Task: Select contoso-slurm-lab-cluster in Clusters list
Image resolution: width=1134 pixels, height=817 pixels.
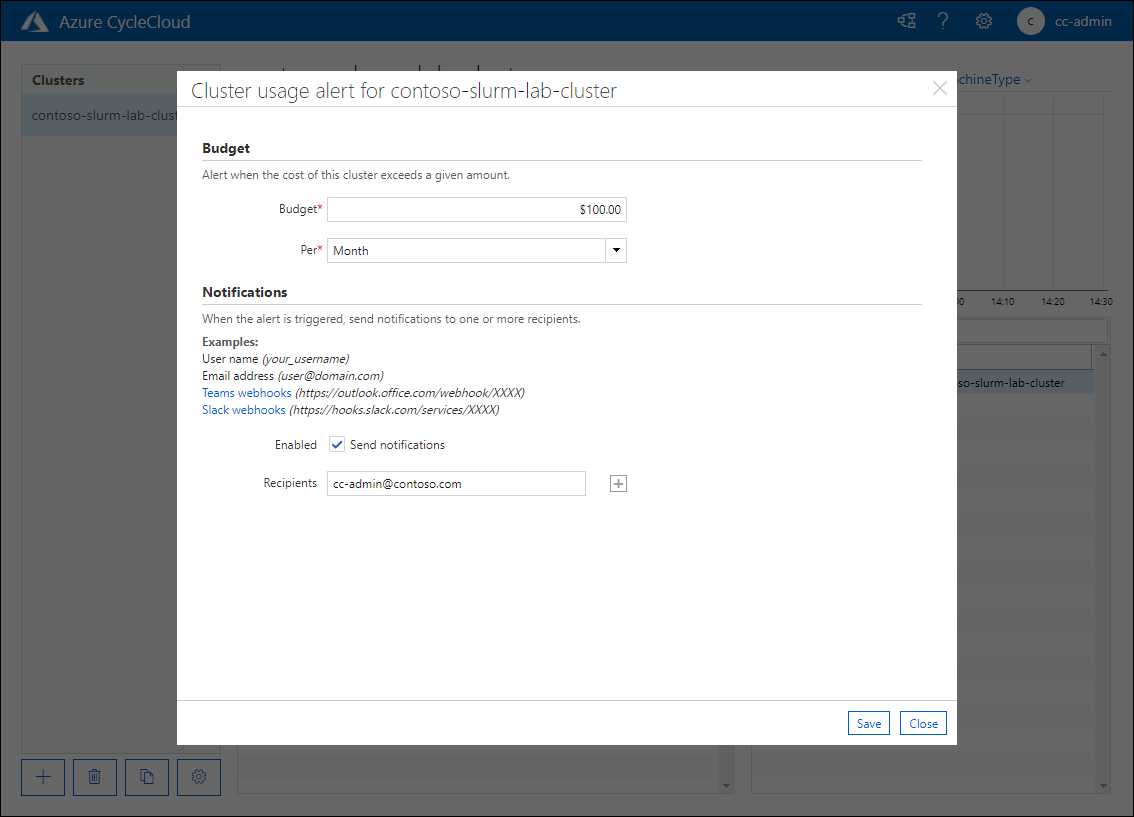Action: click(x=100, y=114)
